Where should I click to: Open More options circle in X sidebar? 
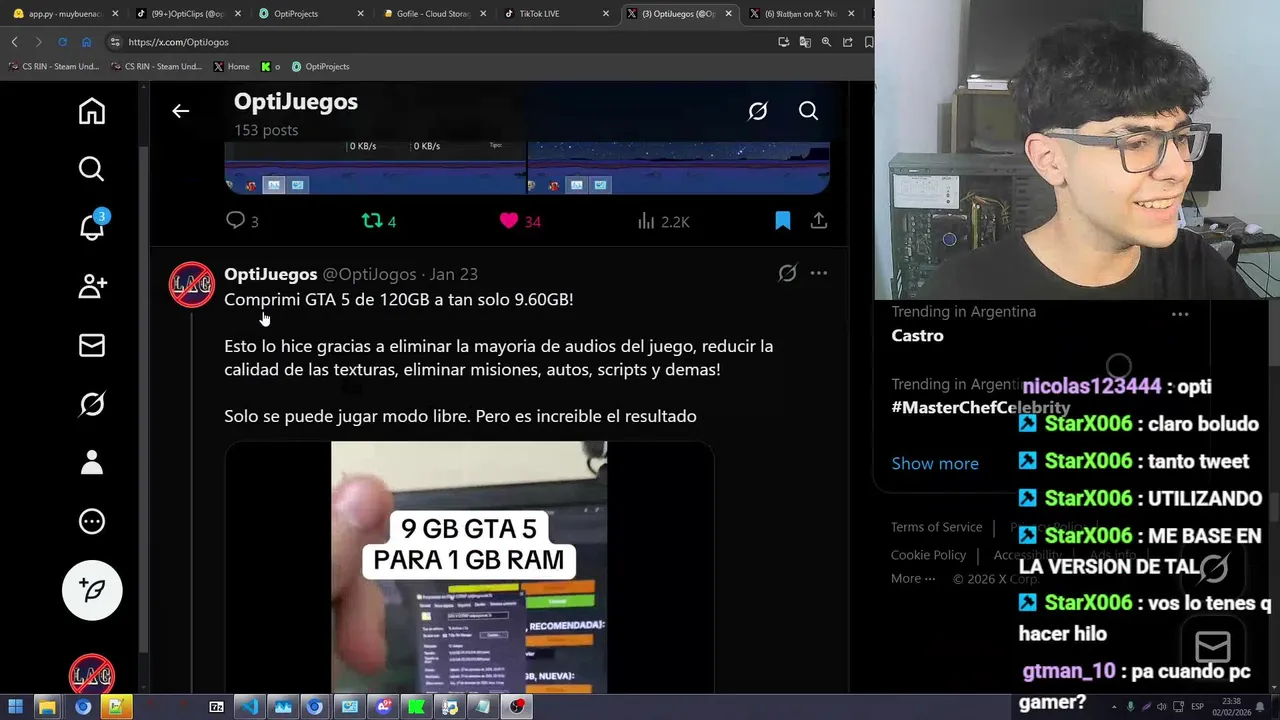92,521
